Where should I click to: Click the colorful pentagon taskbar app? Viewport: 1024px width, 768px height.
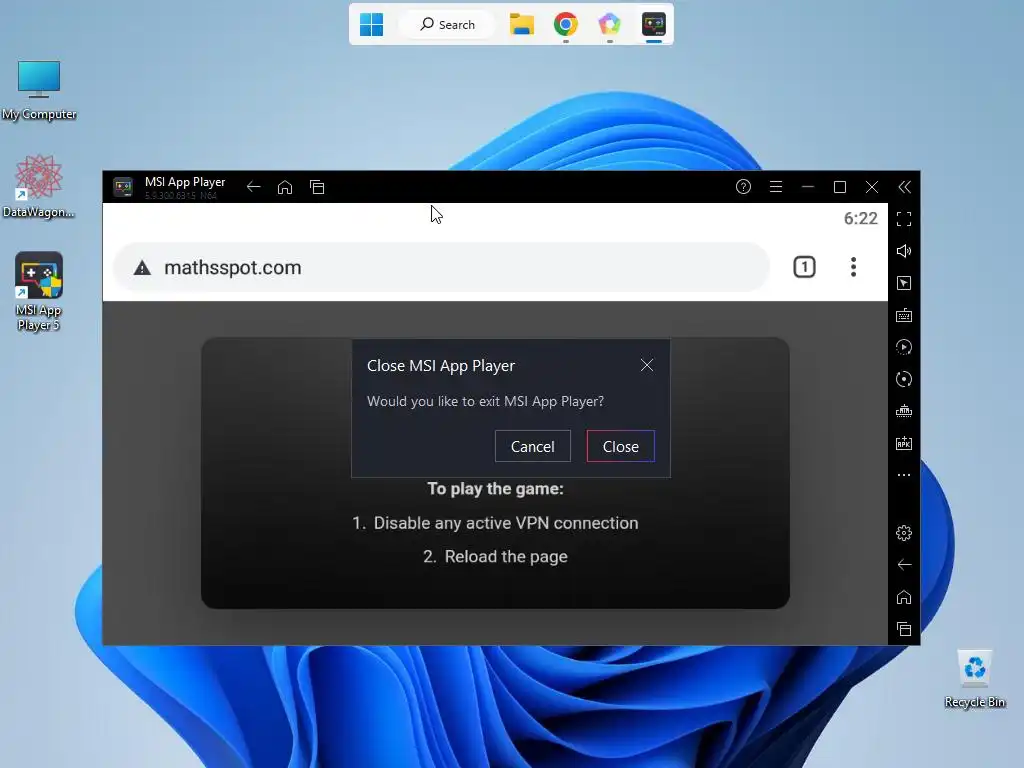[609, 24]
